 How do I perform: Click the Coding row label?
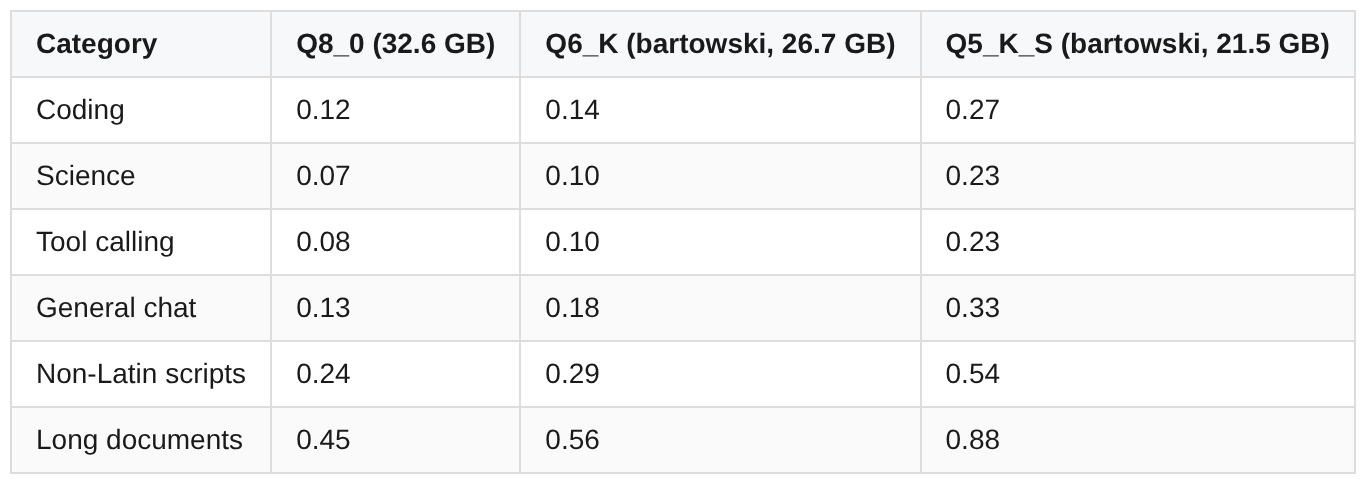tap(80, 110)
